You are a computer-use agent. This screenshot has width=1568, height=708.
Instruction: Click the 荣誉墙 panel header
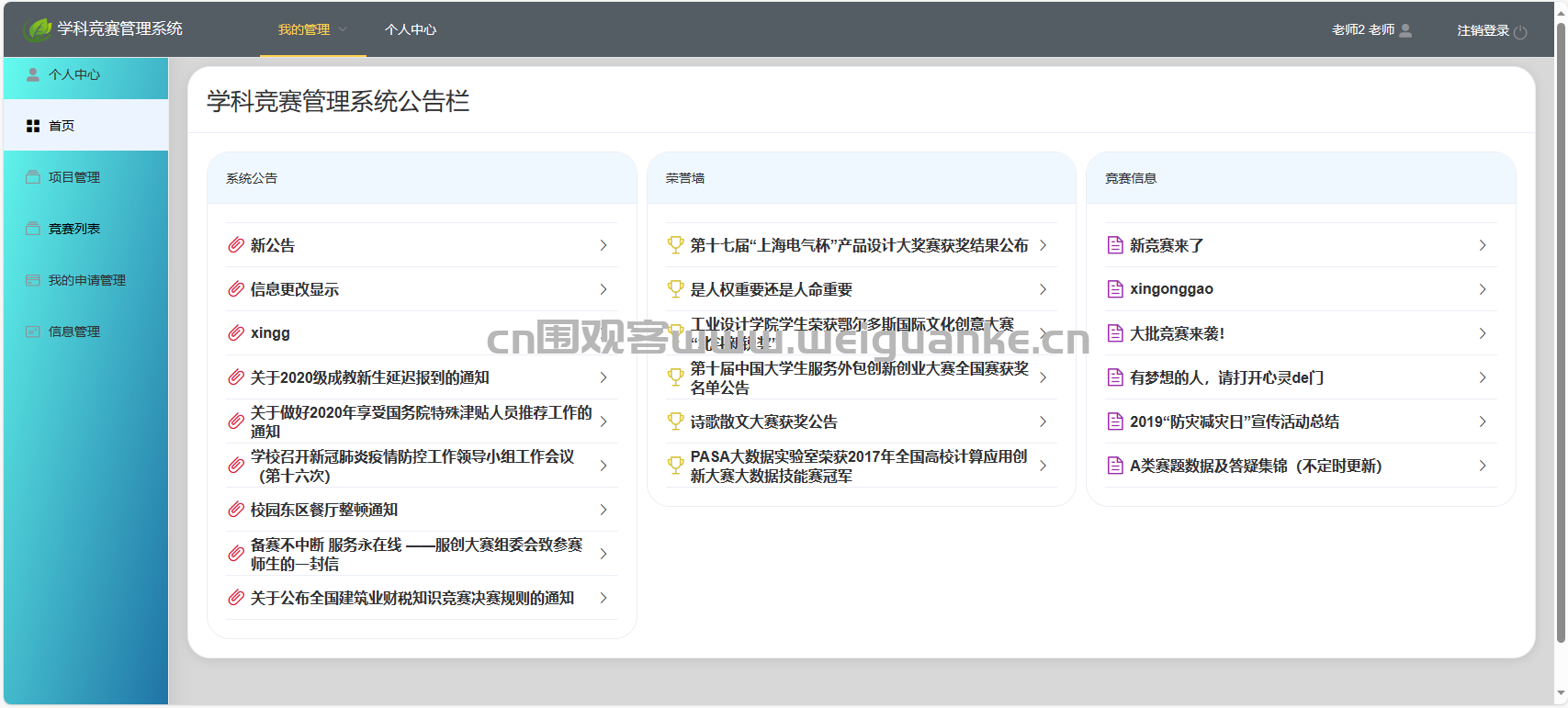click(862, 178)
